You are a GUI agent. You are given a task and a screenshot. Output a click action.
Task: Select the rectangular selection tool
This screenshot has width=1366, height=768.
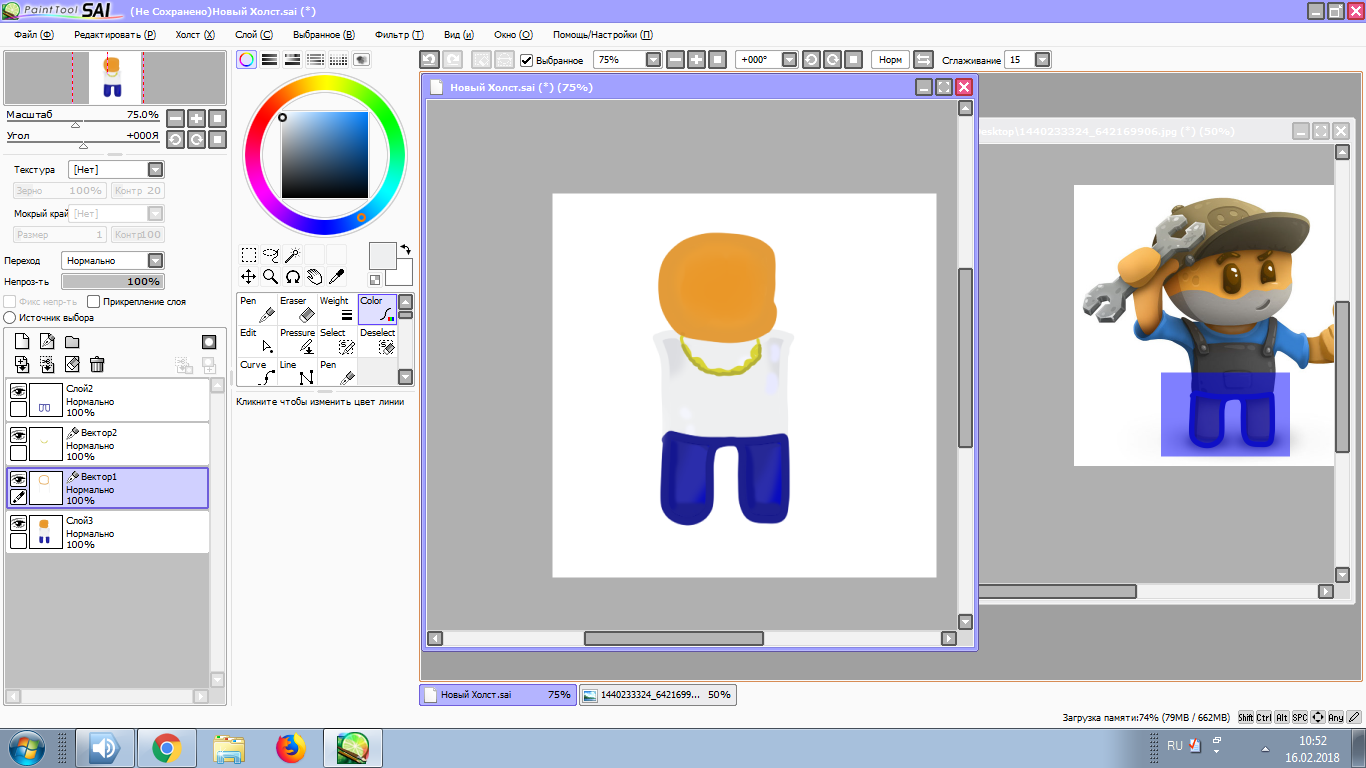pyautogui.click(x=249, y=255)
